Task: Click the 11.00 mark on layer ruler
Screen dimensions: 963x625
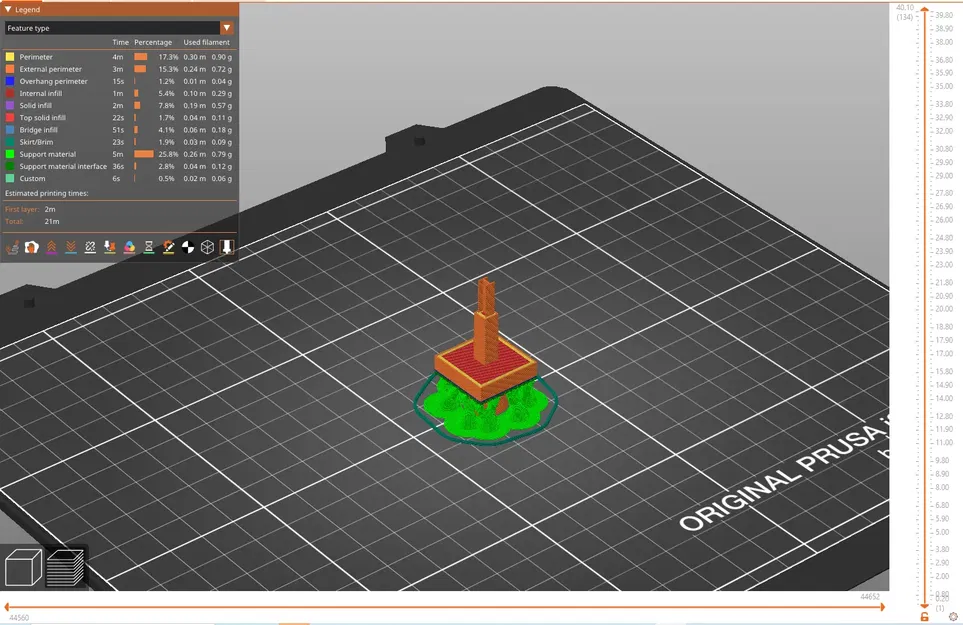Action: point(944,443)
